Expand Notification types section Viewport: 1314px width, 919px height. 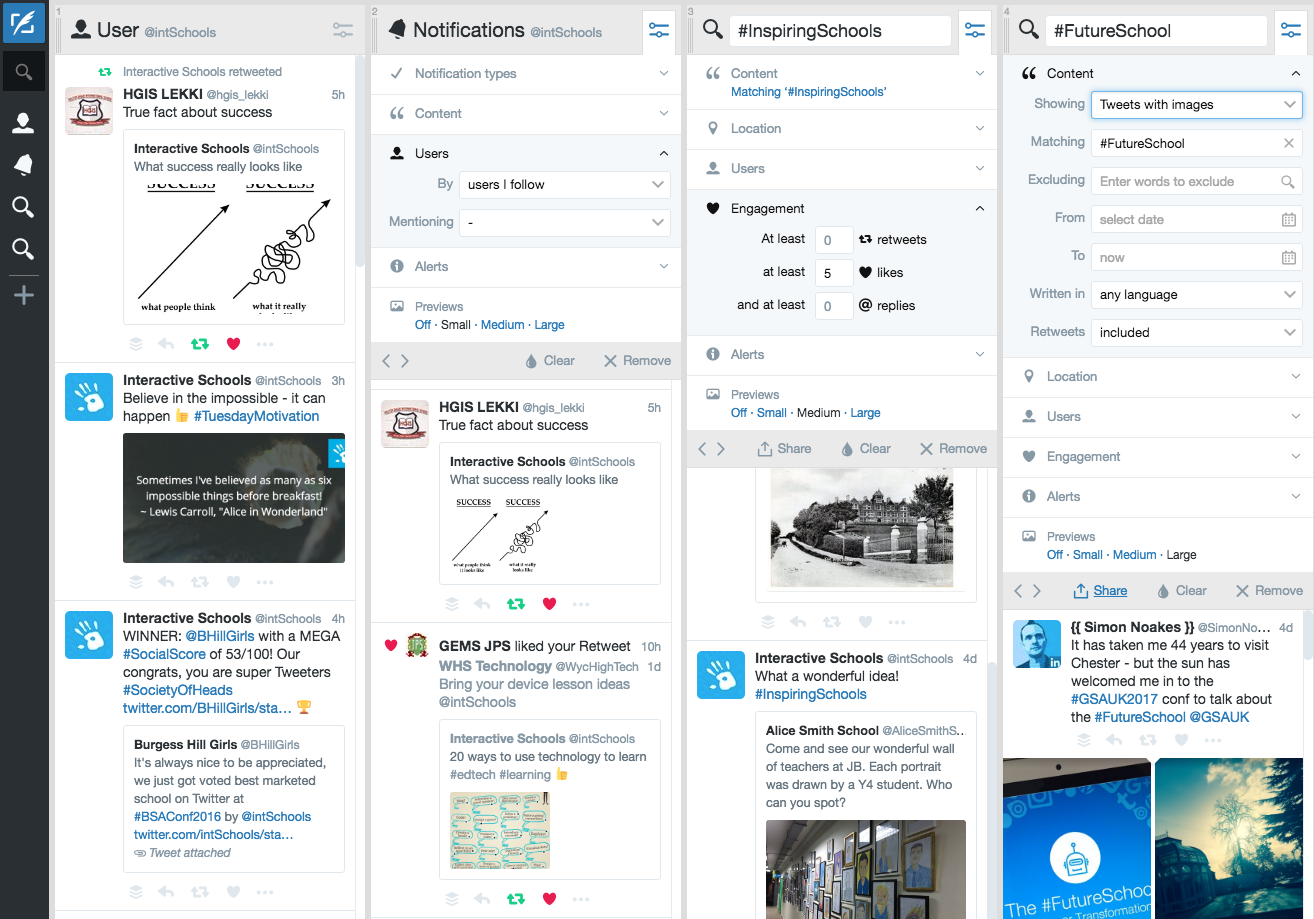point(527,74)
